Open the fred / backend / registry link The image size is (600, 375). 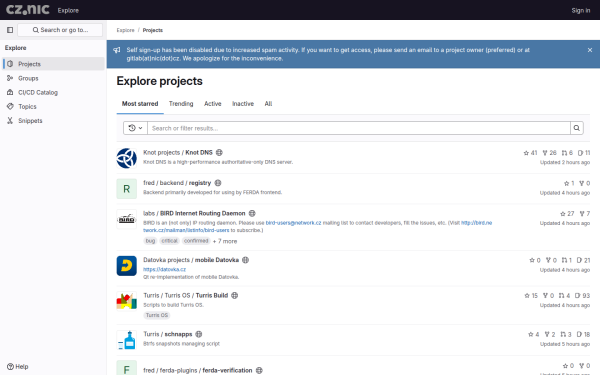(x=177, y=183)
